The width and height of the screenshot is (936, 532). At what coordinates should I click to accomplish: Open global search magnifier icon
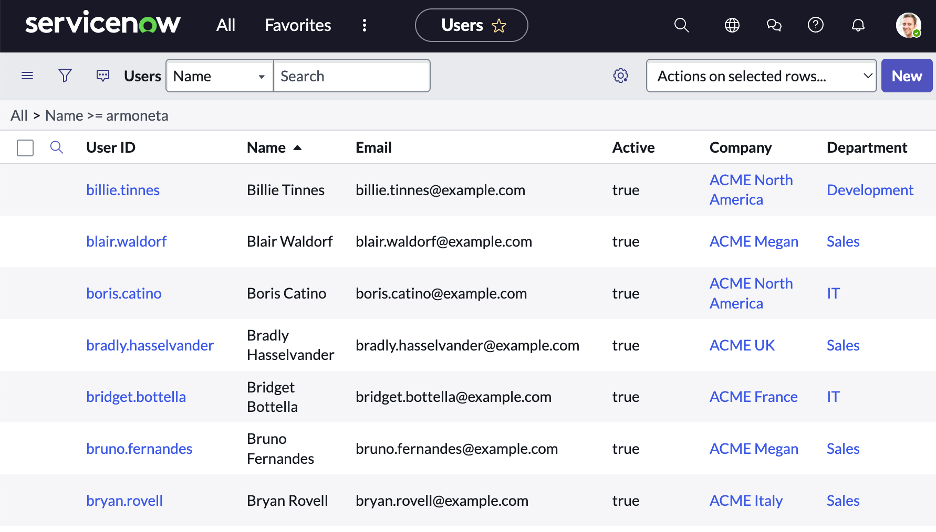[x=681, y=25]
